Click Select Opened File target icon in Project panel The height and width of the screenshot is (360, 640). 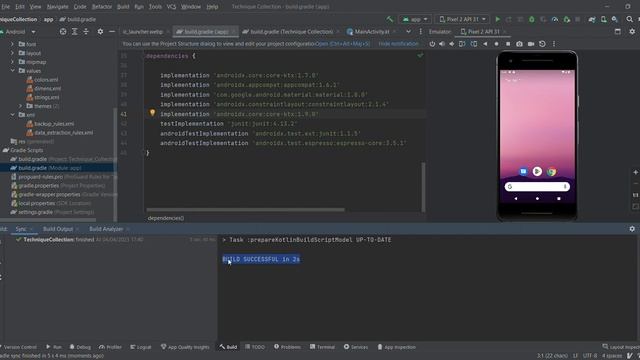(63, 31)
